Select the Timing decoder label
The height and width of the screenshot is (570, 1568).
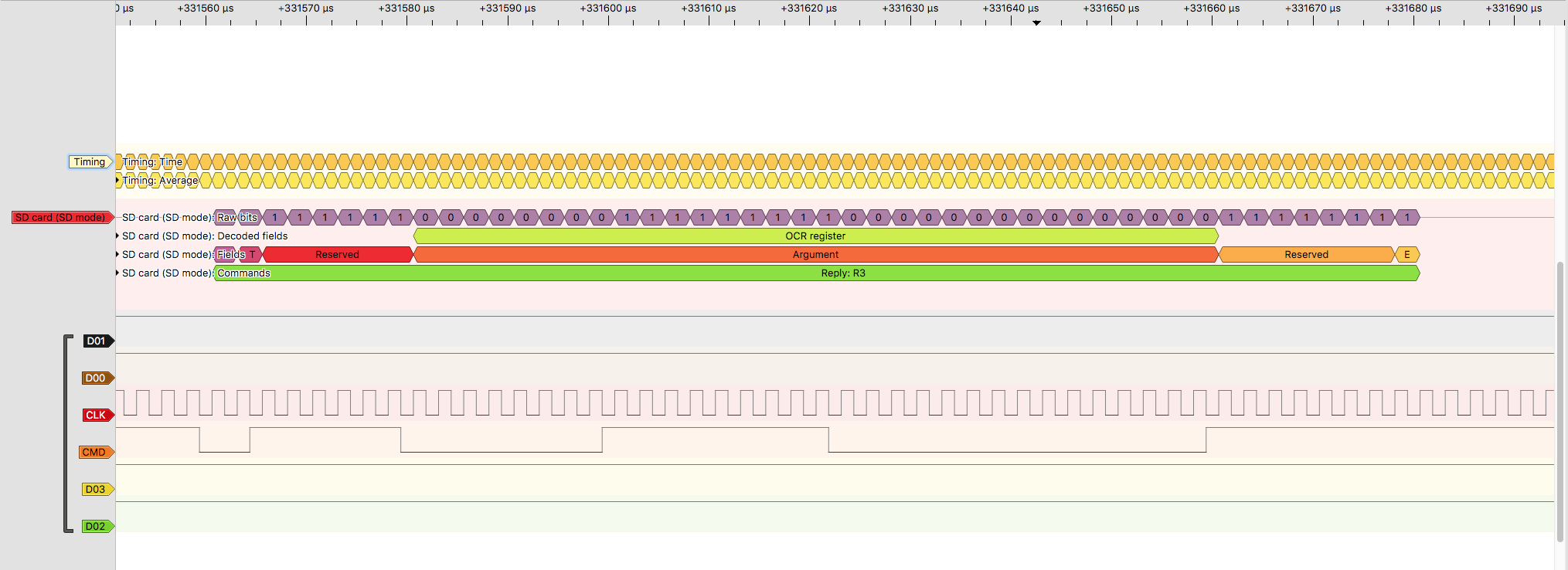(x=90, y=161)
